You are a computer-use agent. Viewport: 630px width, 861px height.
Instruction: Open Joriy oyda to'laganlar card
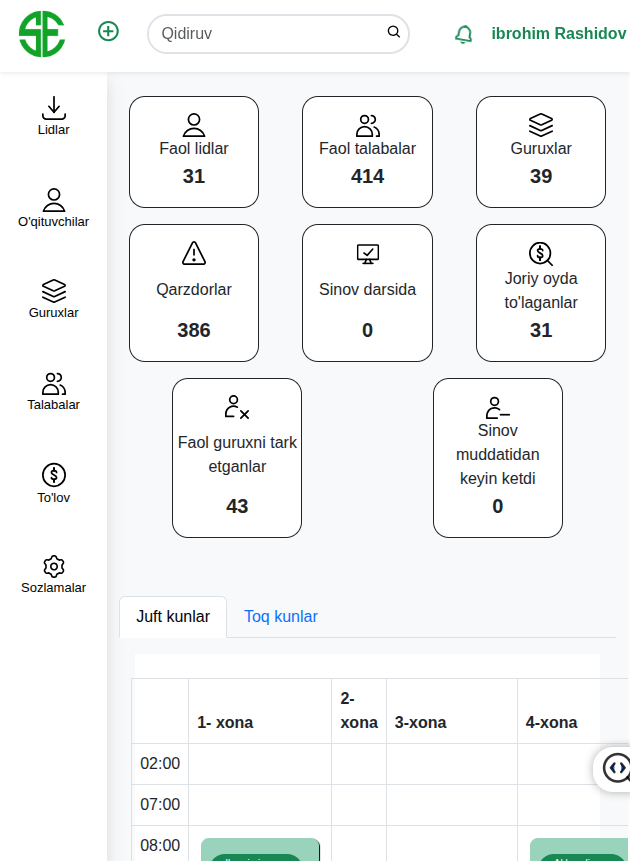coord(541,292)
